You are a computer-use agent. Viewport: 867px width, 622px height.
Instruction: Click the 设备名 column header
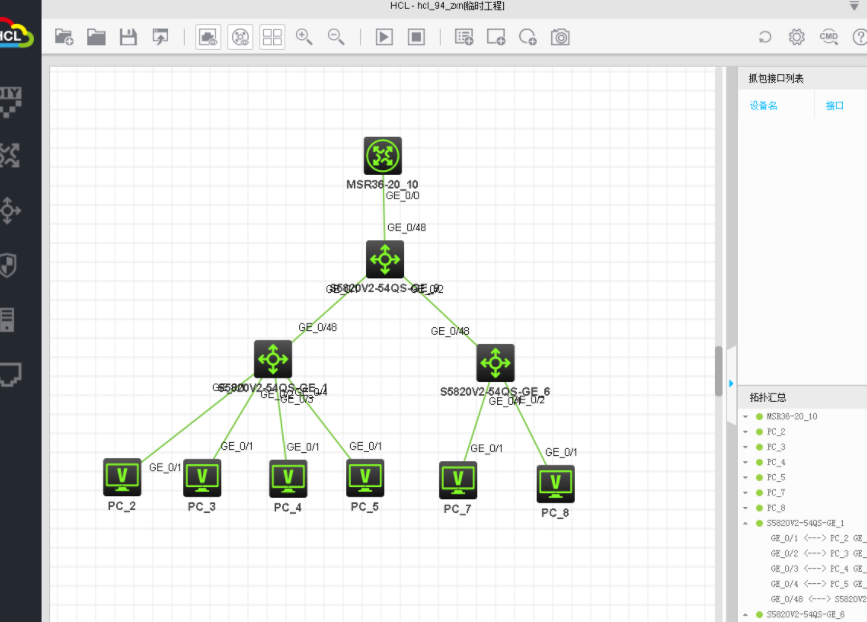click(x=764, y=106)
